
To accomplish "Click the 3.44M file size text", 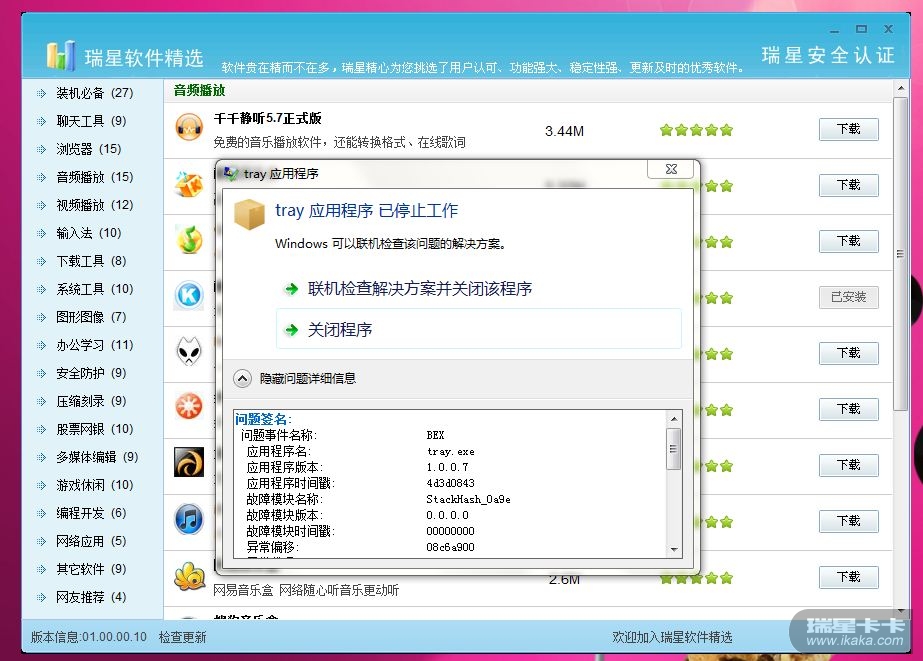I will point(565,131).
